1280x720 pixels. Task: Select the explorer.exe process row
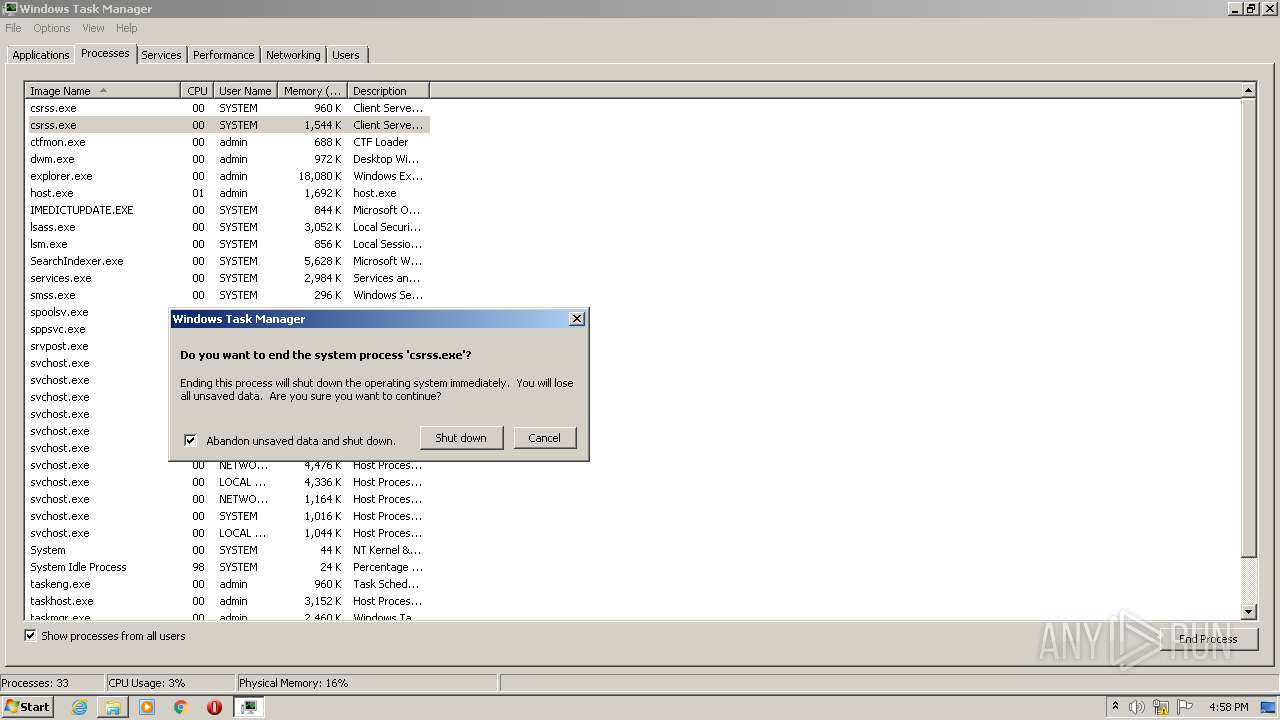(228, 176)
